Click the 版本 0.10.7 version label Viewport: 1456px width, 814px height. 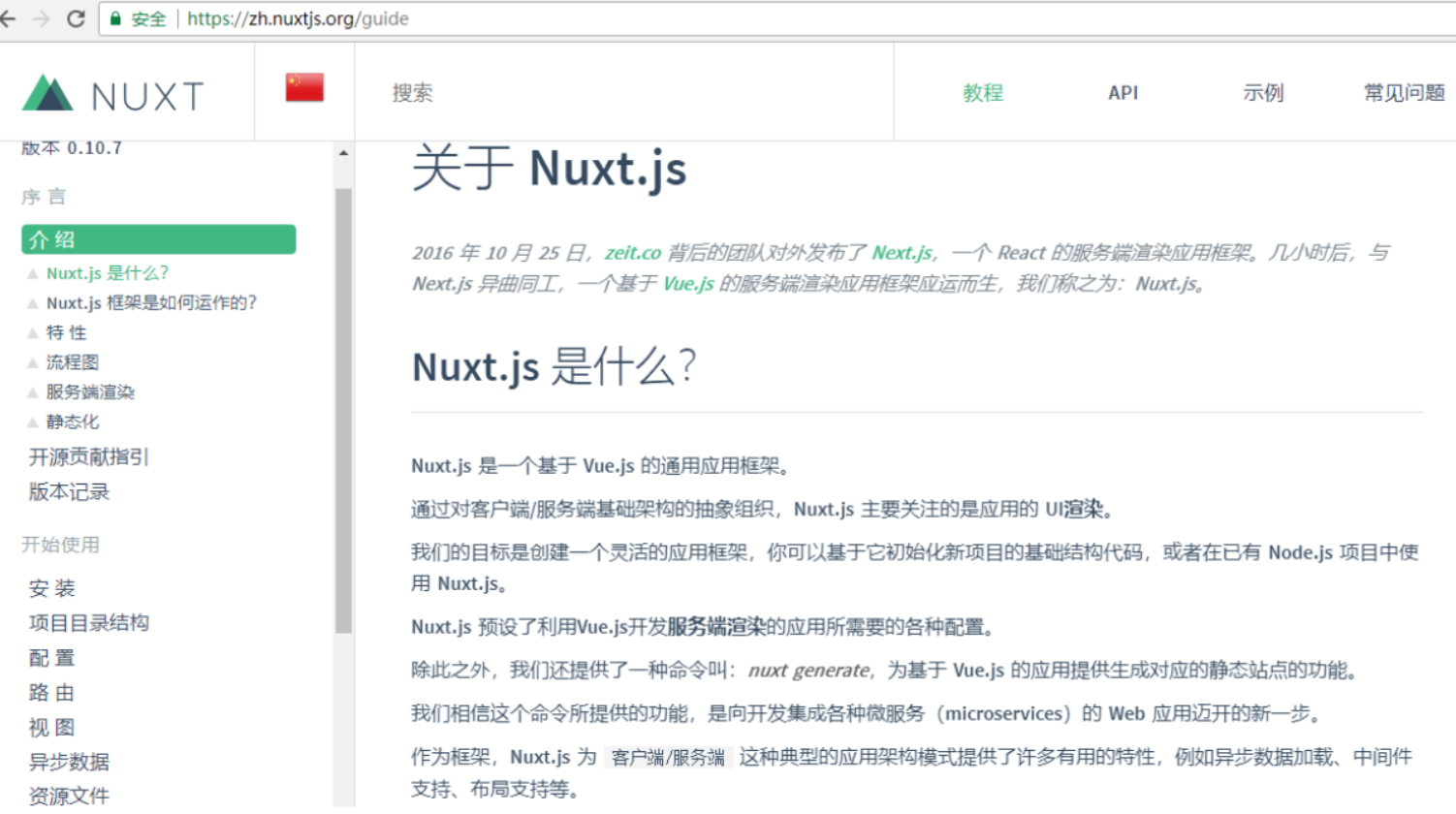point(72,148)
